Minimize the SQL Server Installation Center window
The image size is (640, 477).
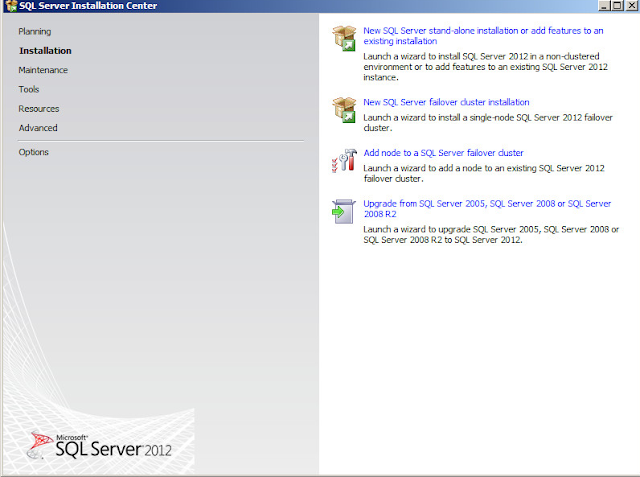604,5
